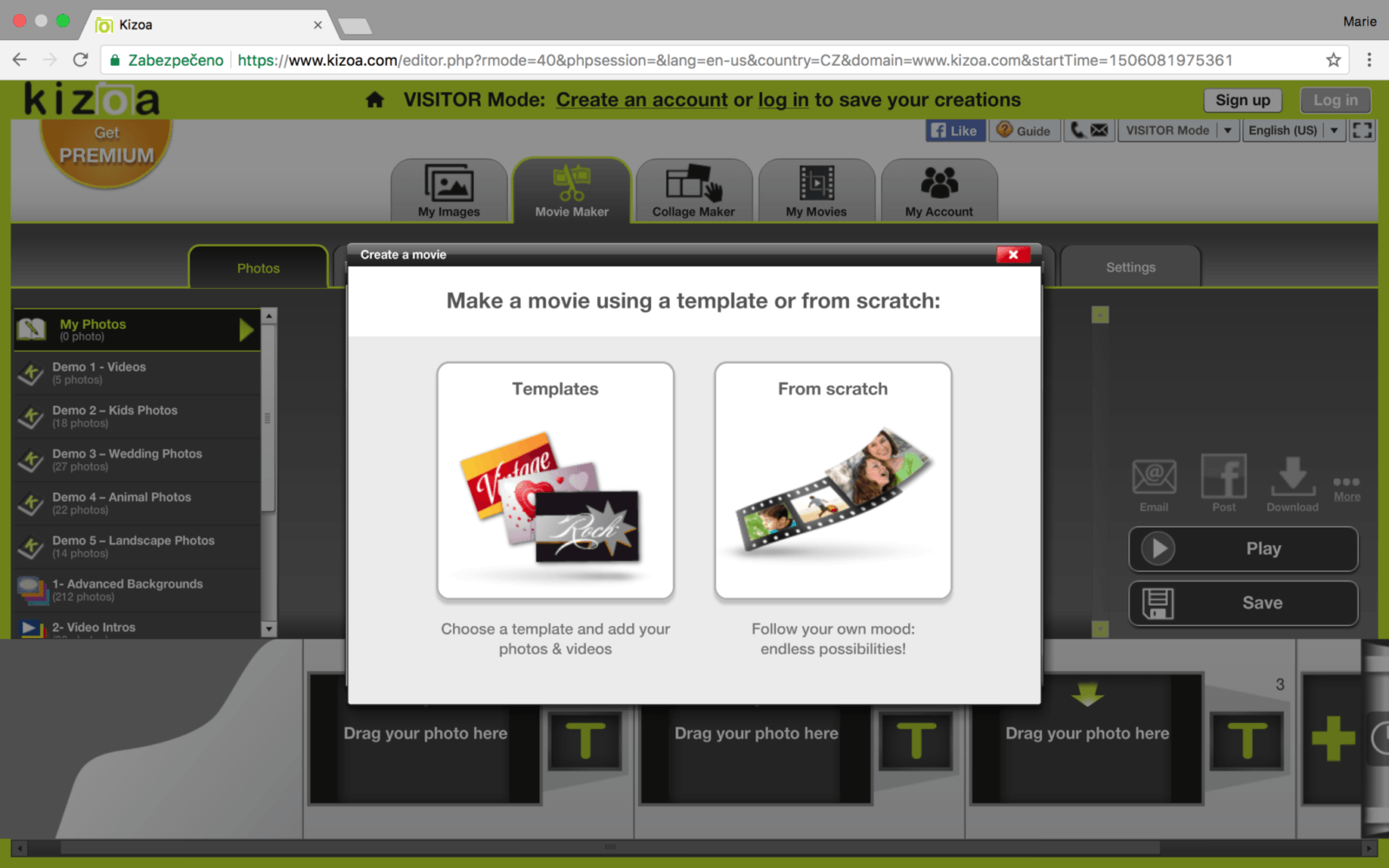The image size is (1389, 868).
Task: Bookmark this page with star icon
Action: pos(1333,60)
